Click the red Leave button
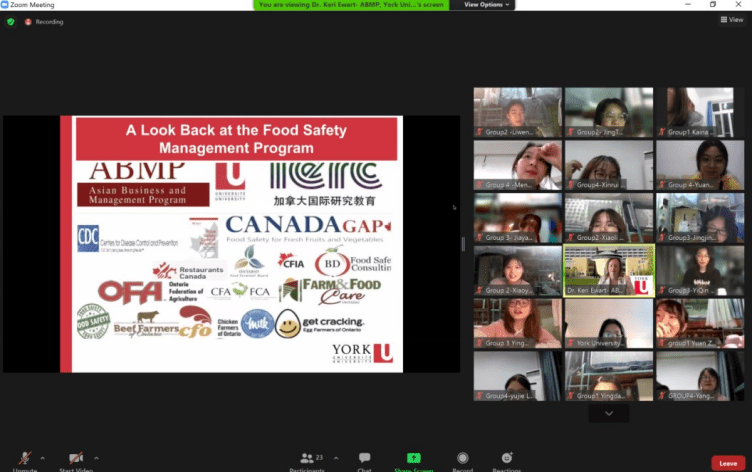 [728, 463]
